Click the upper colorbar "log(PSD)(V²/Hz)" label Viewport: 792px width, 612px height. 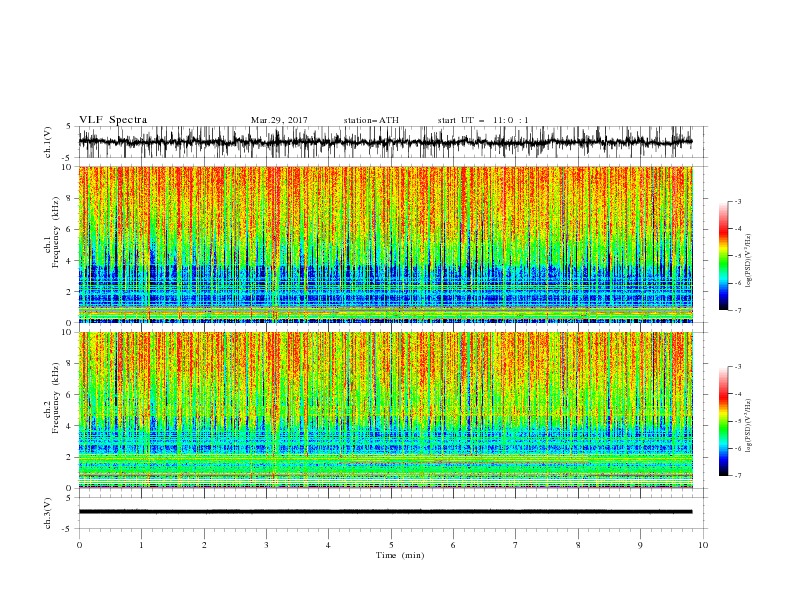[x=749, y=261]
